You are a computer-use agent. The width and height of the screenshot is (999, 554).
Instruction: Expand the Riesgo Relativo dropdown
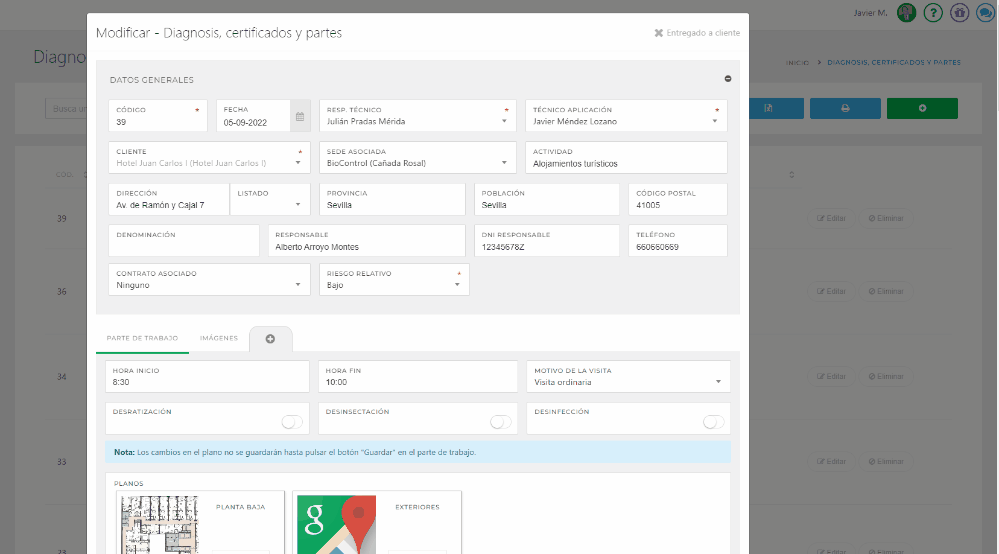click(x=395, y=285)
